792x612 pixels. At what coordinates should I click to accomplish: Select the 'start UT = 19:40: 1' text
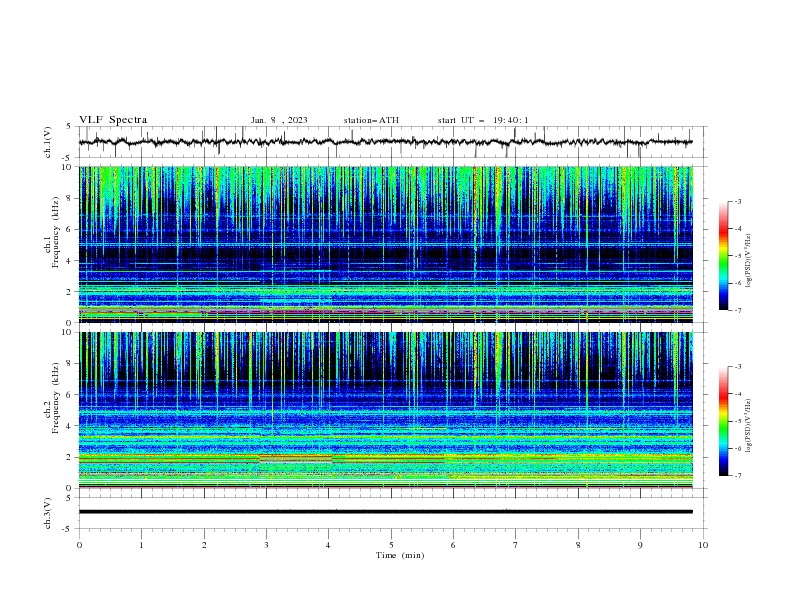click(483, 120)
